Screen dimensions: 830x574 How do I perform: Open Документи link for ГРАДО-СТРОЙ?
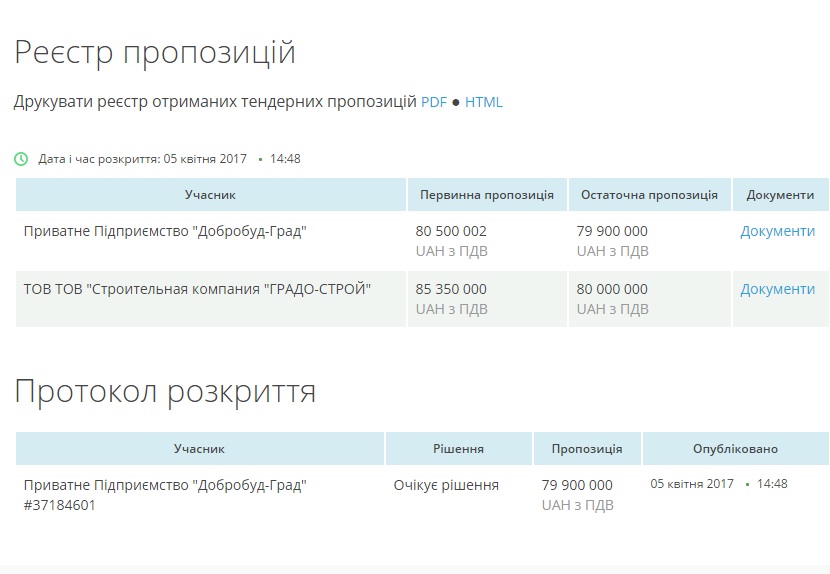777,289
